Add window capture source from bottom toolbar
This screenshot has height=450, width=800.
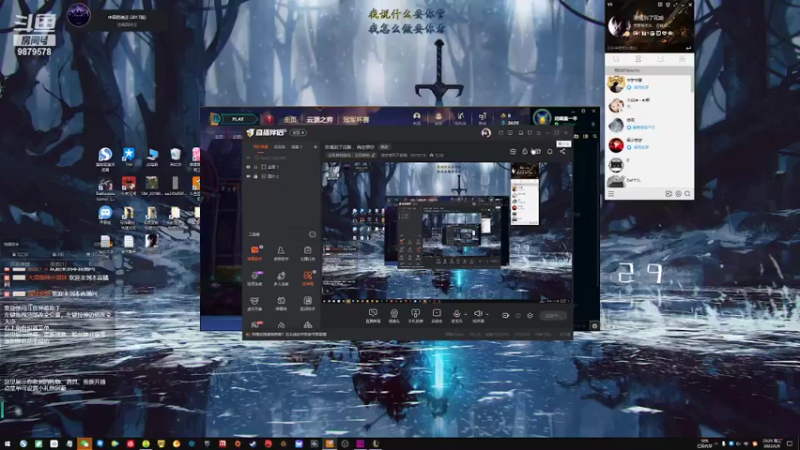[437, 315]
